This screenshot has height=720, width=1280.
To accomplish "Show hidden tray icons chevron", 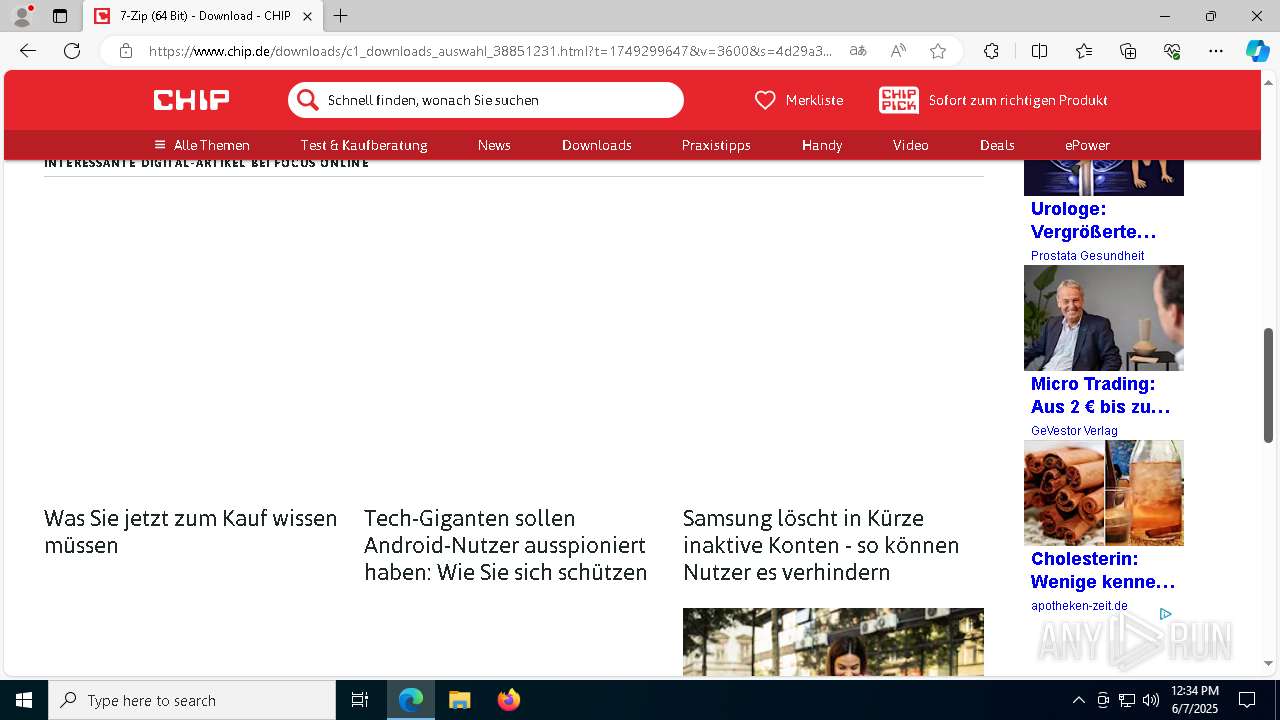I will coord(1078,700).
